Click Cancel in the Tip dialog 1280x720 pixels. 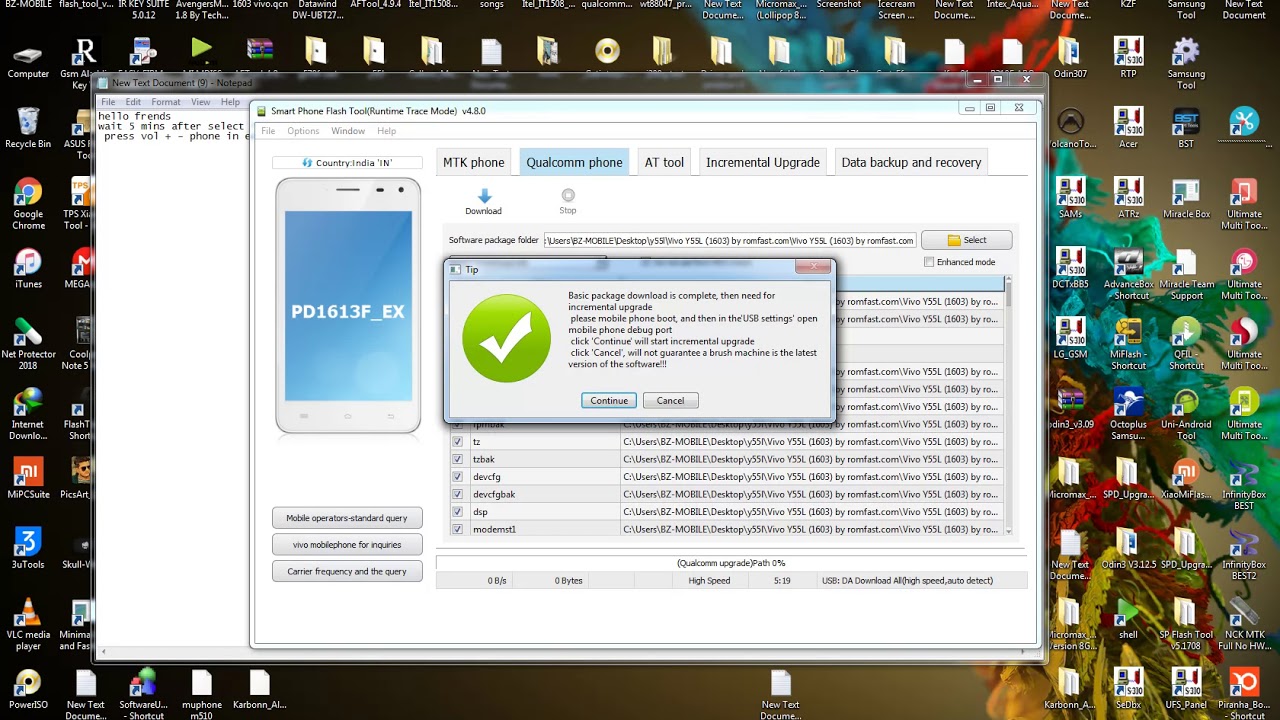pos(670,400)
